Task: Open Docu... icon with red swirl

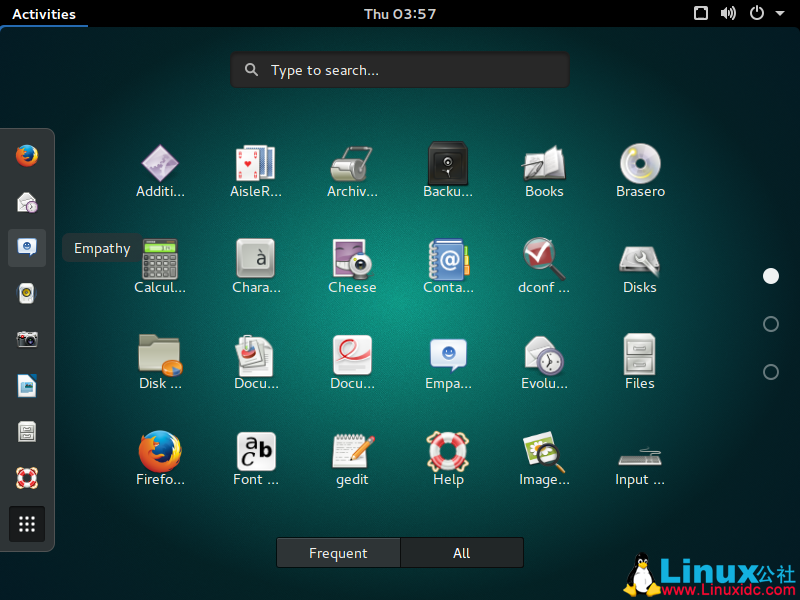Action: 352,355
